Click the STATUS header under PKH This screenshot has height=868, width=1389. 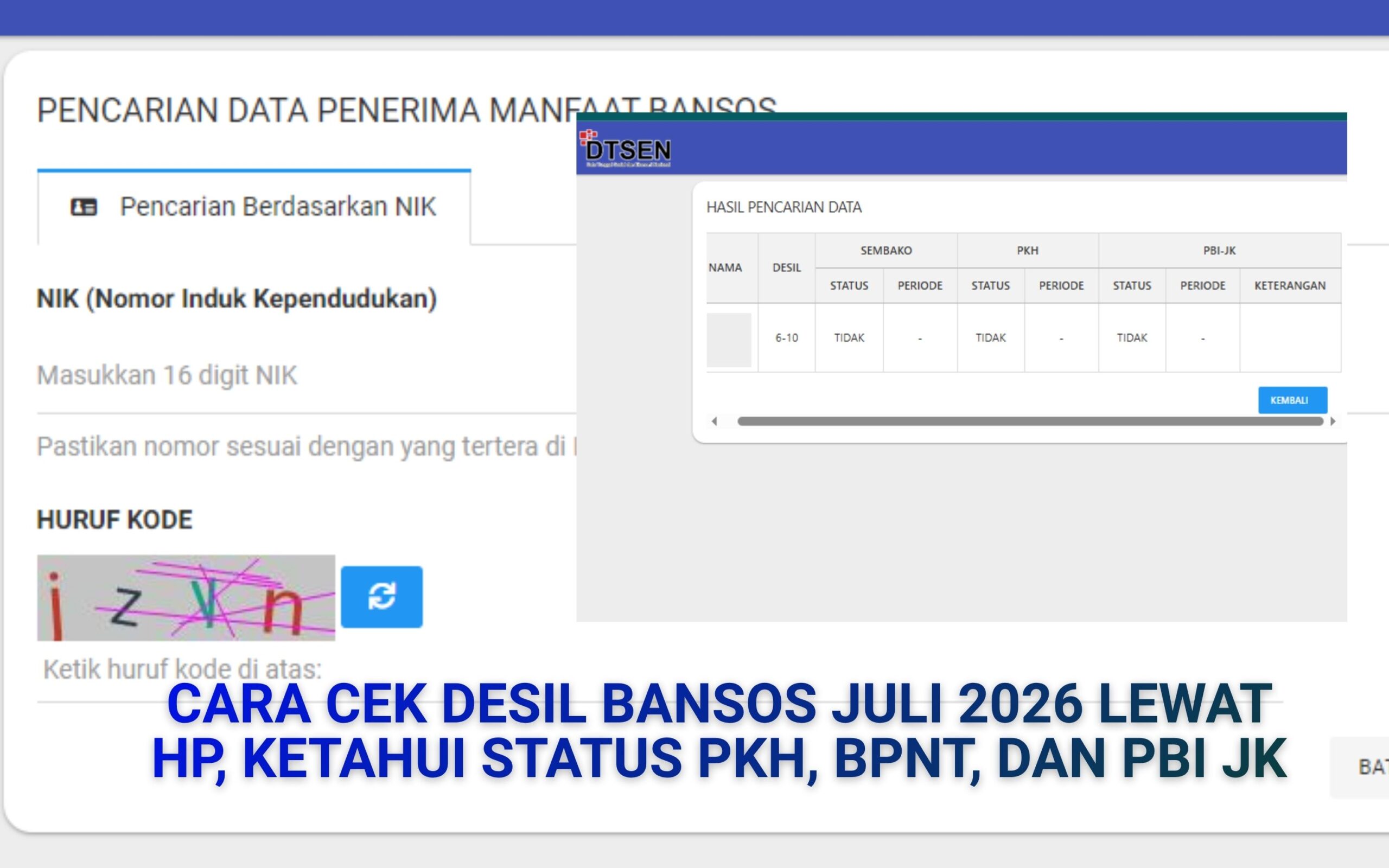point(991,285)
